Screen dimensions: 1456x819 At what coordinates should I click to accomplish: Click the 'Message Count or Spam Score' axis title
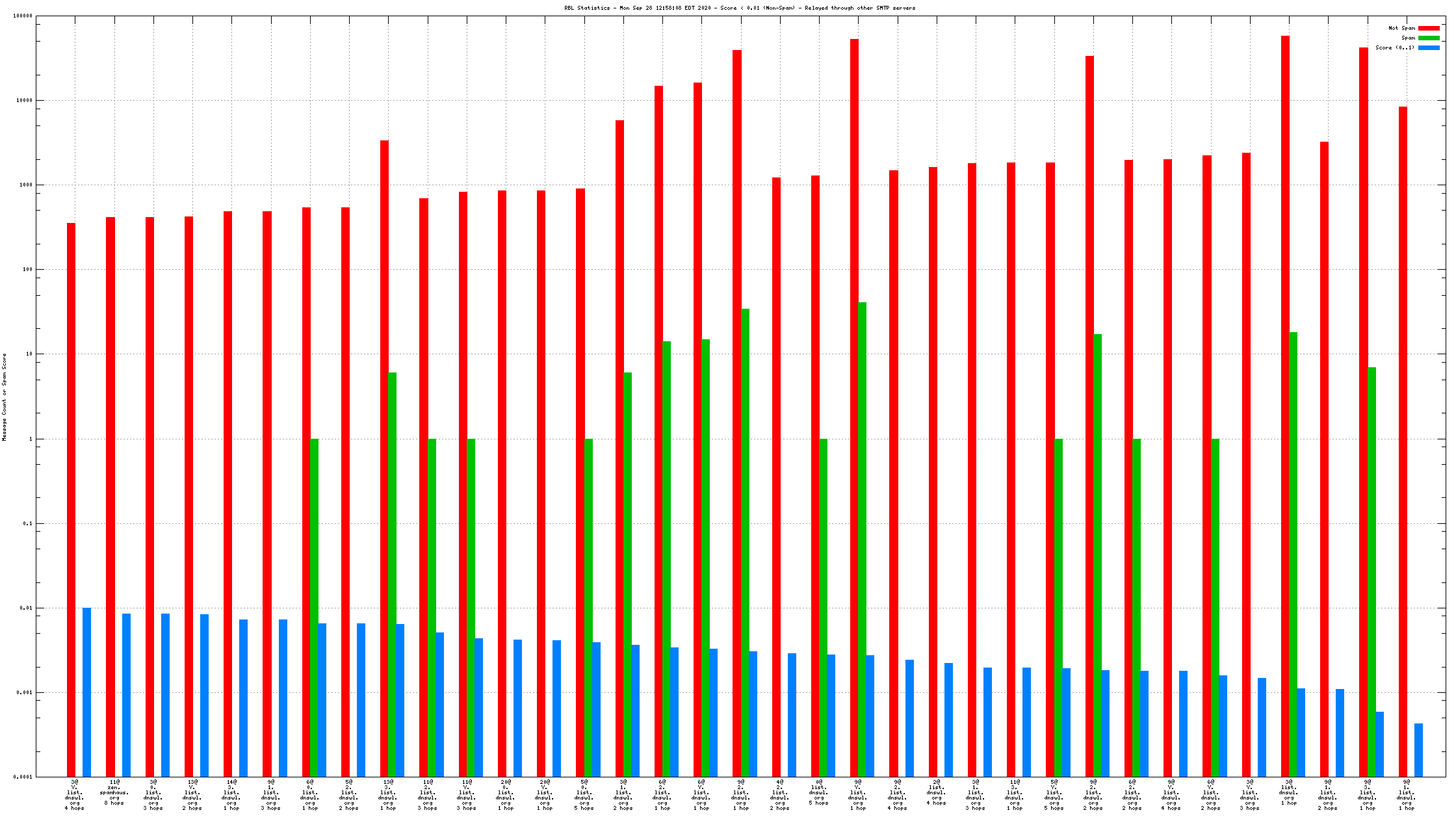5,396
